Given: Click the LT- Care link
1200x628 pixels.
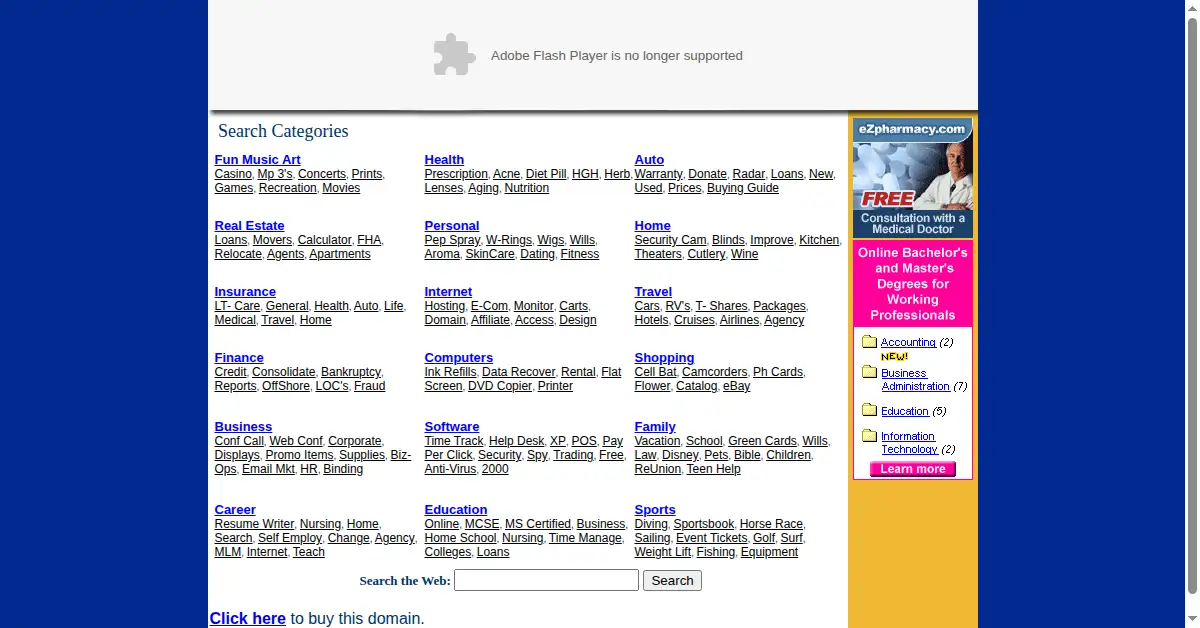Looking at the screenshot, I should tap(237, 306).
